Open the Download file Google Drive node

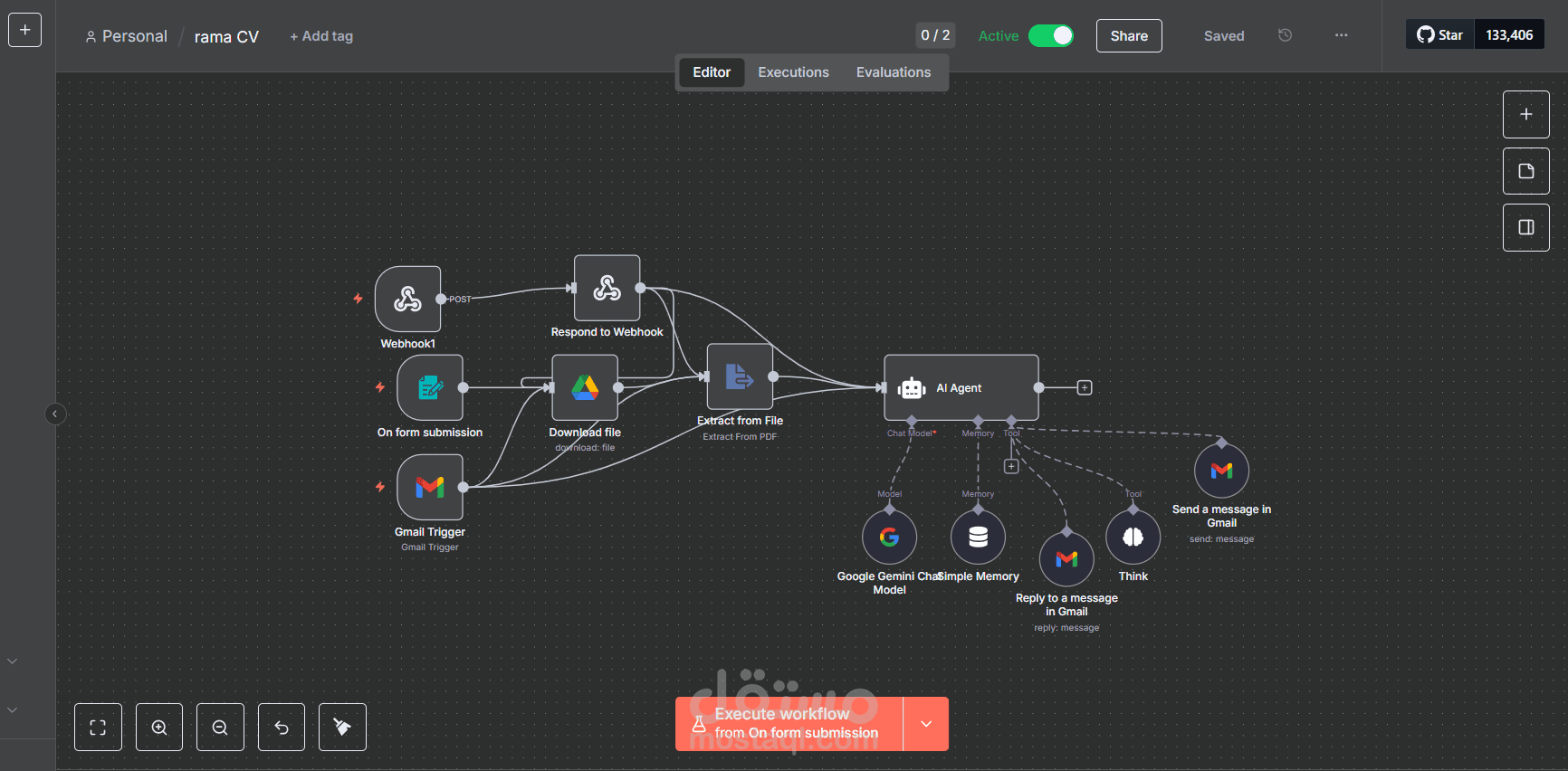point(585,387)
